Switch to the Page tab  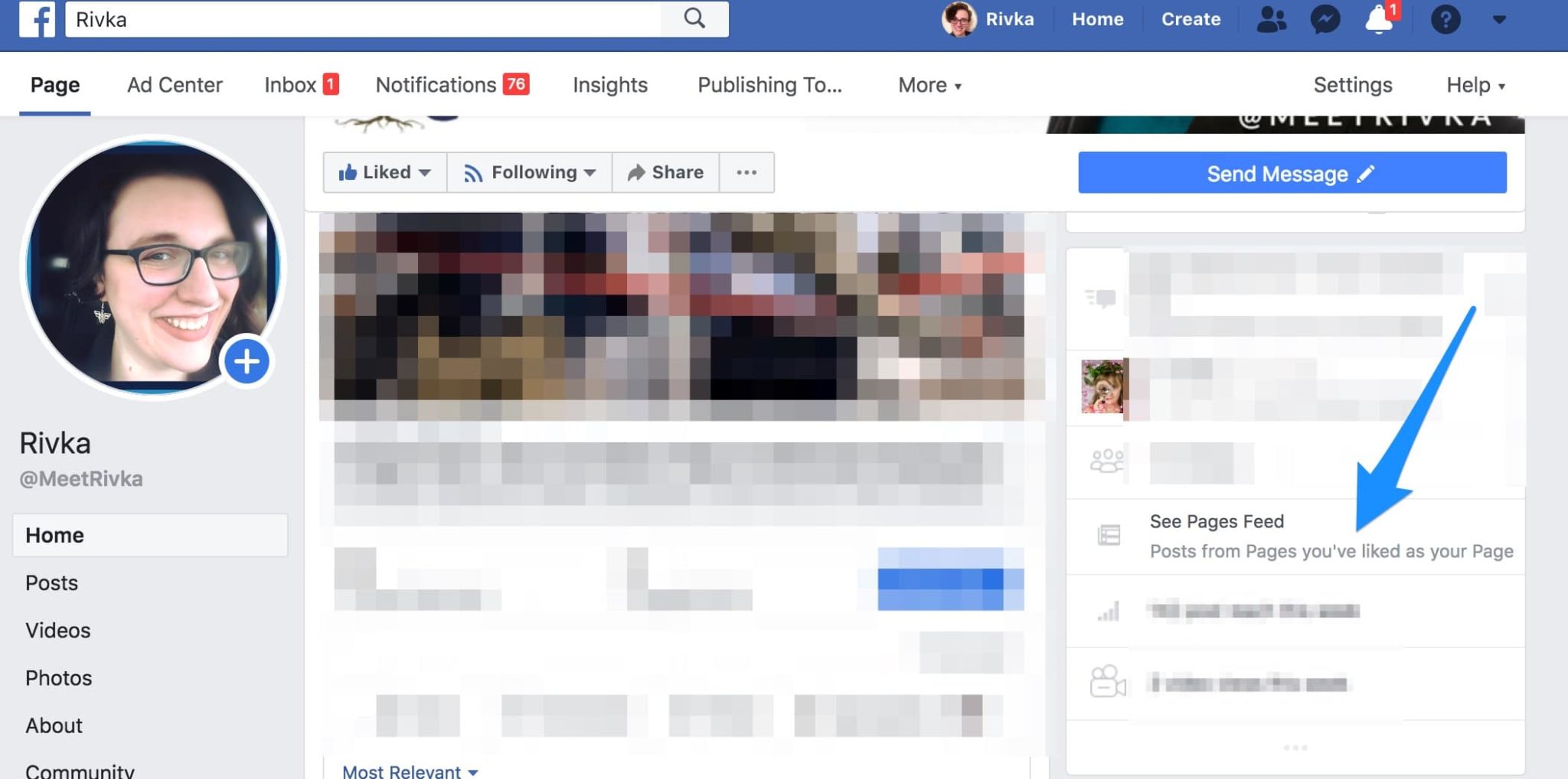click(55, 85)
